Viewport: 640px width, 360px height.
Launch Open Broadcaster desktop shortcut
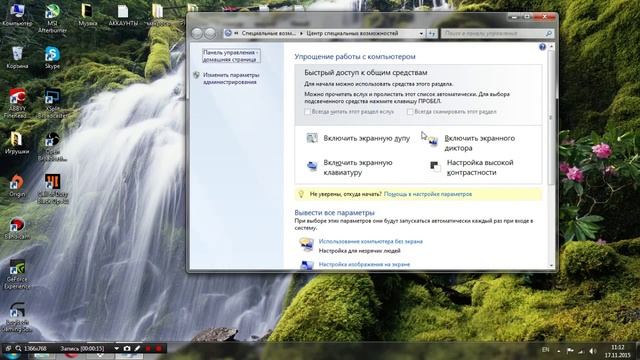pyautogui.click(x=52, y=147)
